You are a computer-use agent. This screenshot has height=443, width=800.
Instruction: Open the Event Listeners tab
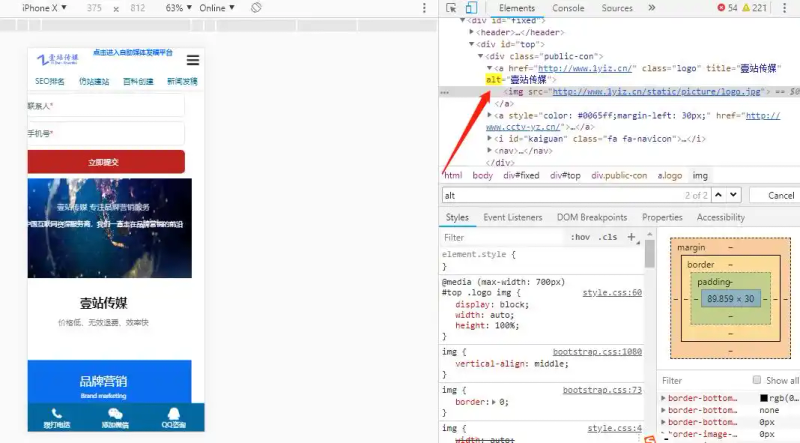[x=512, y=217]
